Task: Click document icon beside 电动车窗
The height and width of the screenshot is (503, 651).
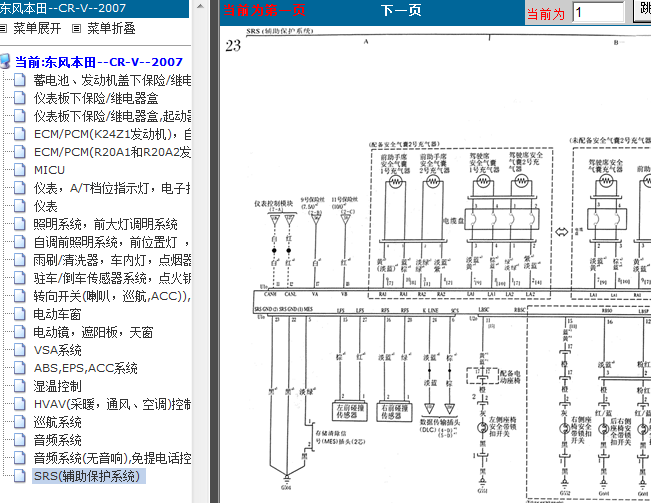Action: [x=20, y=314]
